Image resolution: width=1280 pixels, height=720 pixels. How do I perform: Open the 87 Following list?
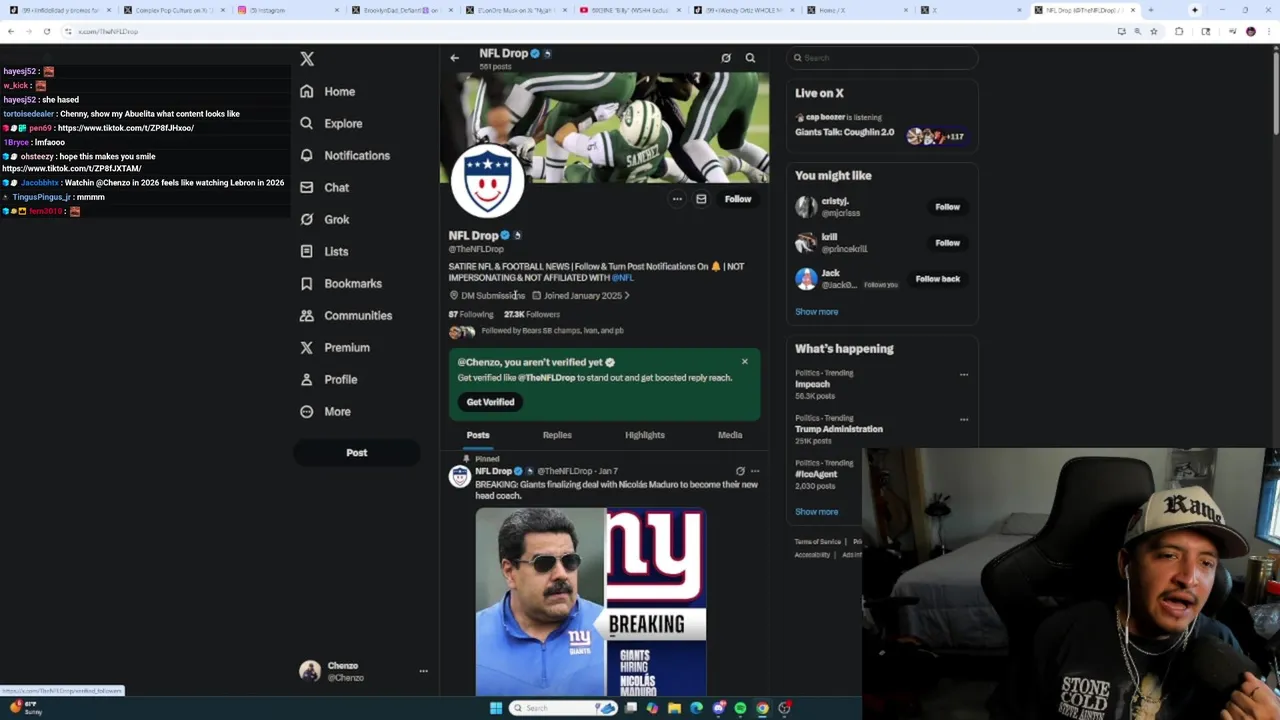click(x=470, y=314)
